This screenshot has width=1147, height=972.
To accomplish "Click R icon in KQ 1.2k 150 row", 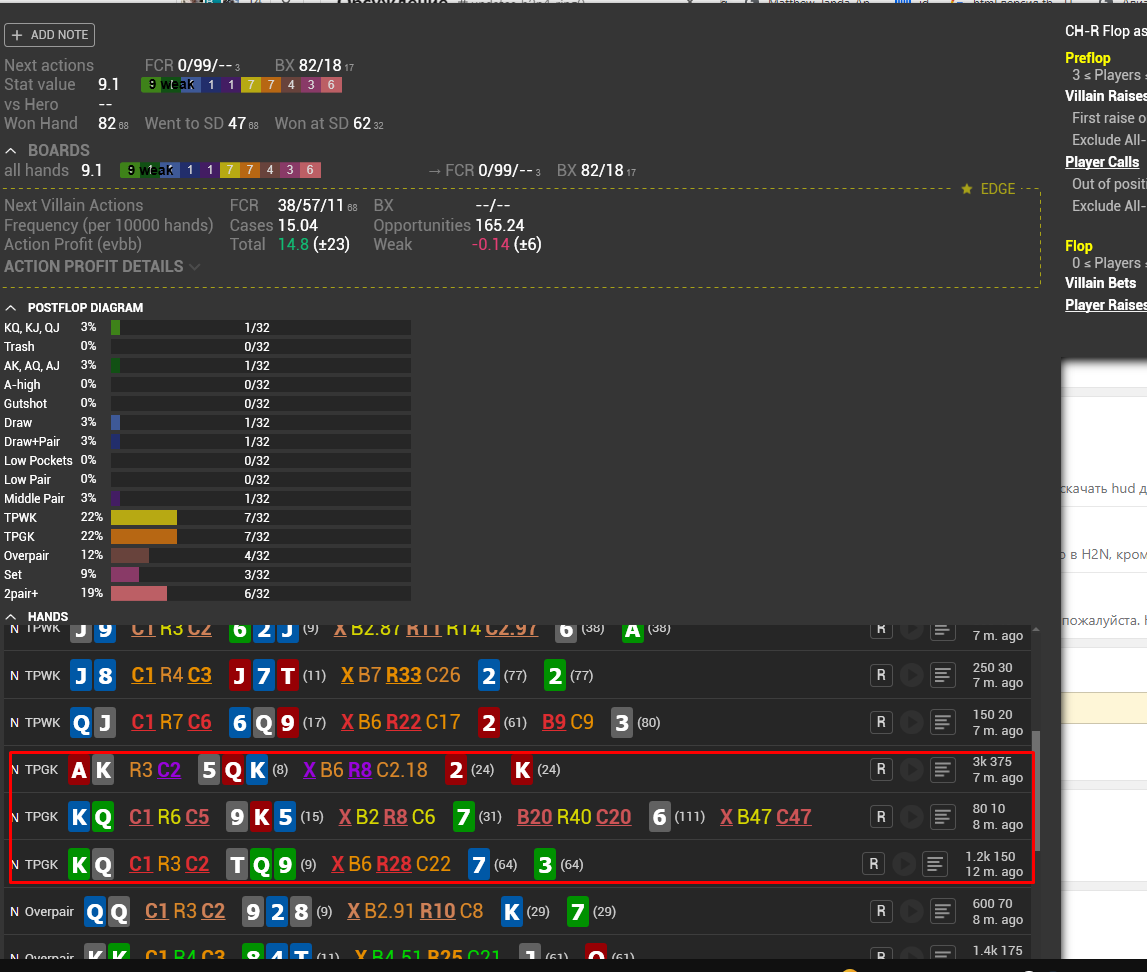I will pyautogui.click(x=873, y=864).
